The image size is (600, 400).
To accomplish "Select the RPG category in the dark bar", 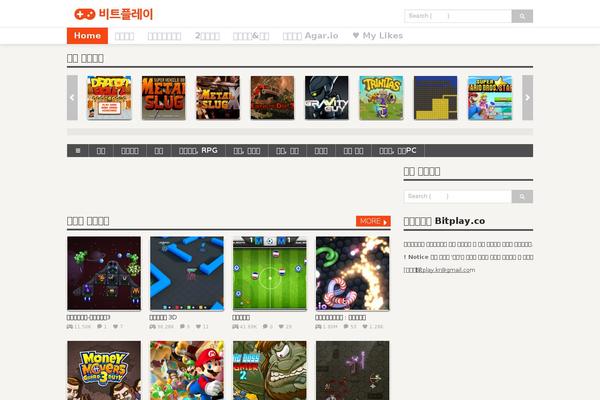I will click(198, 150).
